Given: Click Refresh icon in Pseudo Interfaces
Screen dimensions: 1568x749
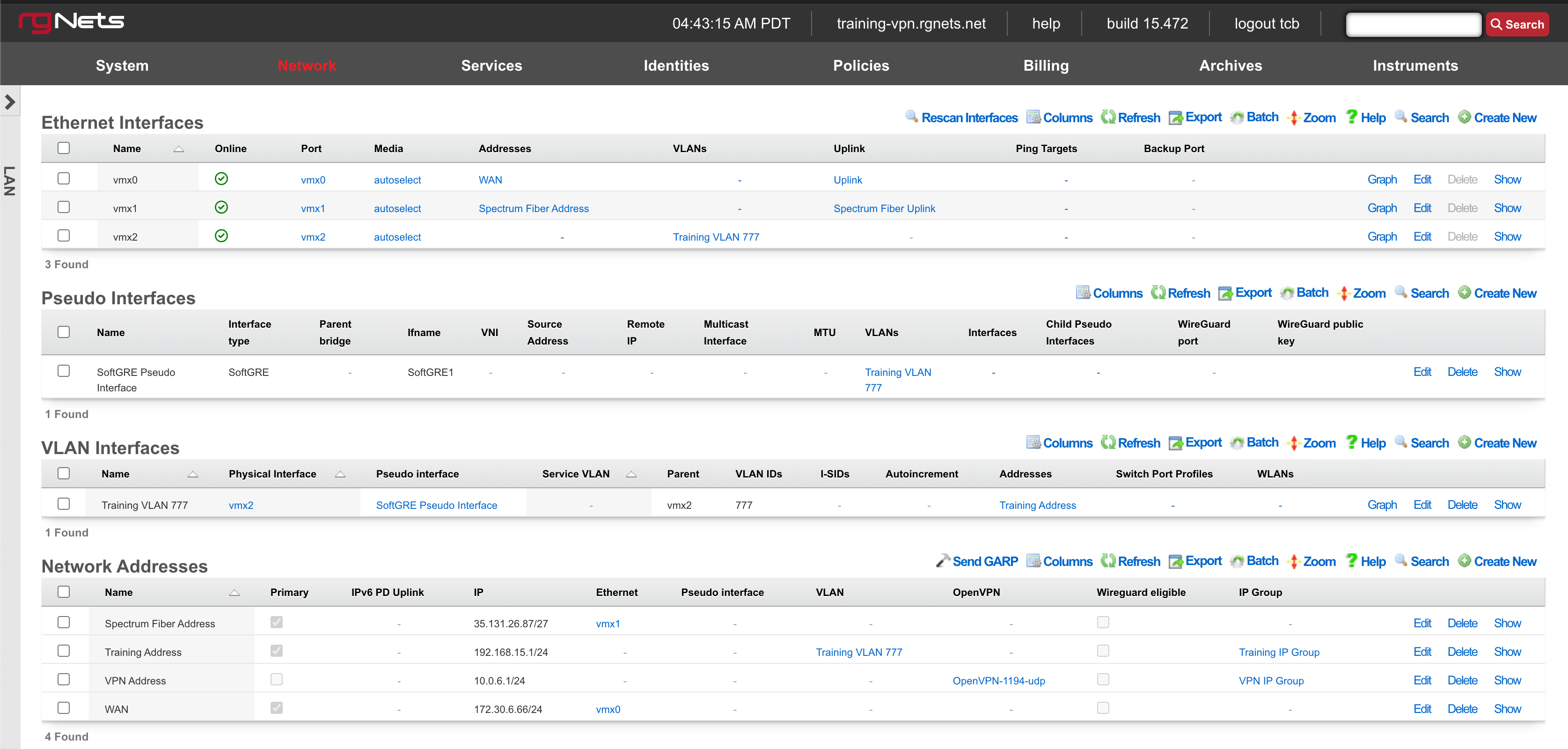Looking at the screenshot, I should click(x=1158, y=292).
